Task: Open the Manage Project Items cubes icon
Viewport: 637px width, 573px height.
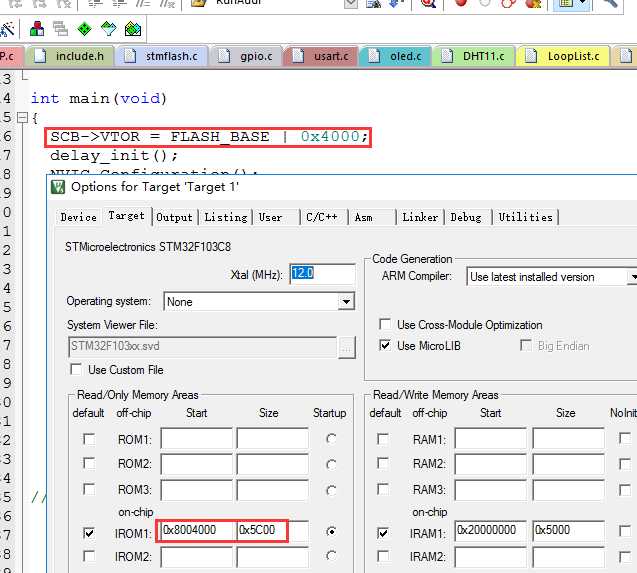Action: pos(37,29)
